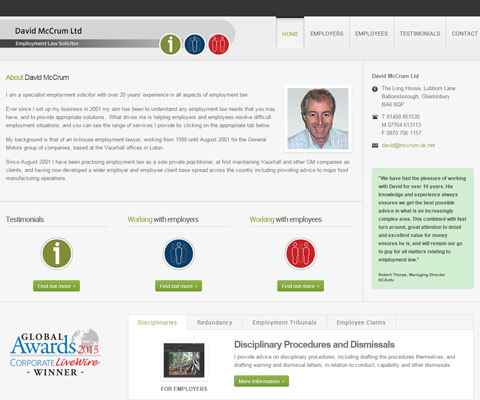Image resolution: width=480 pixels, height=400 pixels.
Task: Switch to the Redundancy tab
Action: point(215,323)
